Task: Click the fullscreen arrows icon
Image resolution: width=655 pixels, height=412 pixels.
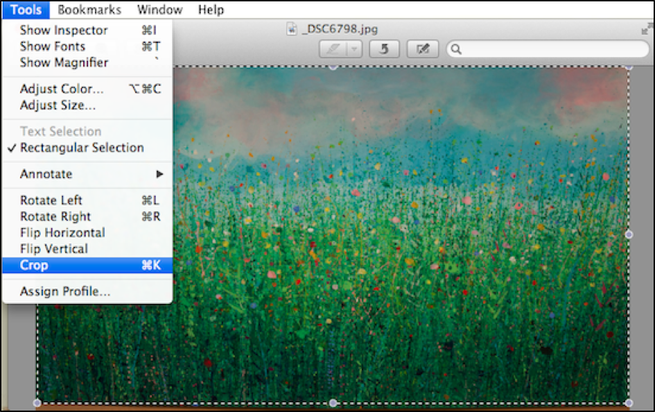Action: click(647, 29)
